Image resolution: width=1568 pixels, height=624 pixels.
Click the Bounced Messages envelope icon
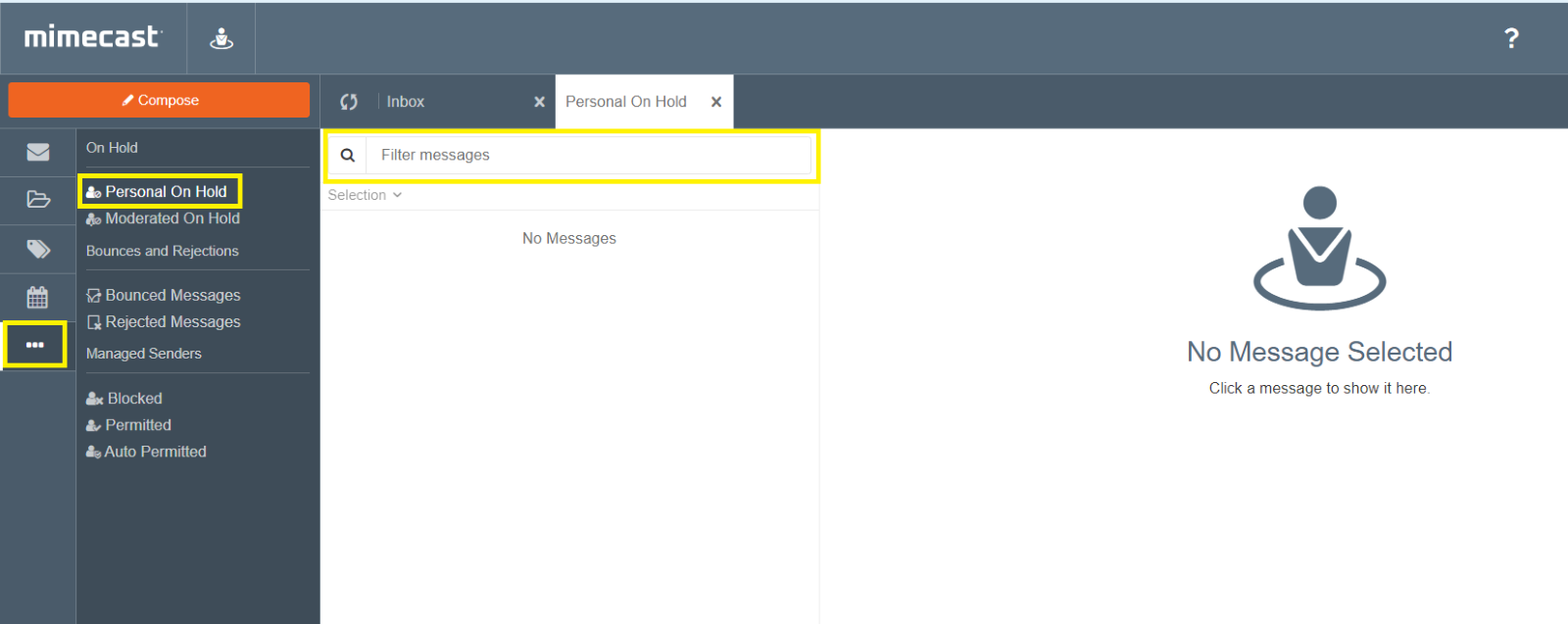click(94, 295)
